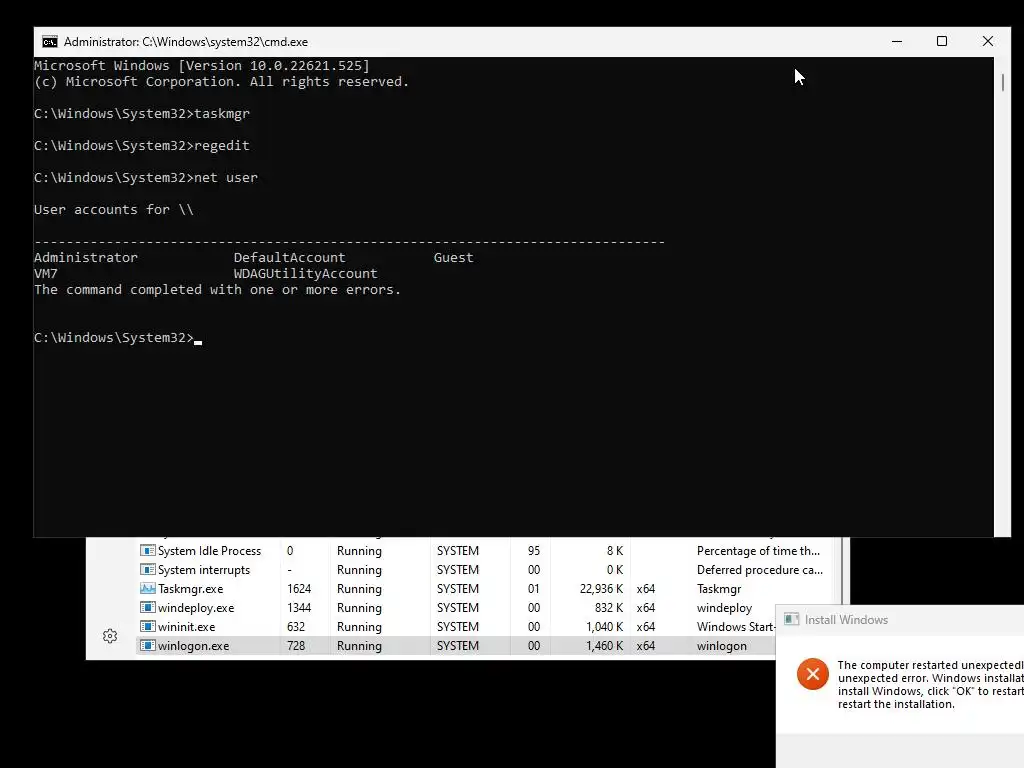
Task: Click the WDAGUtilityAccount name
Action: (306, 274)
